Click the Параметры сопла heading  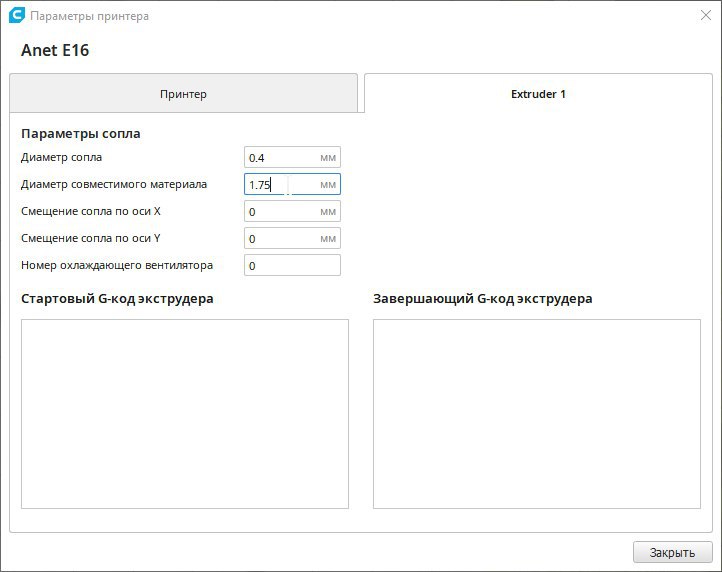[81, 134]
